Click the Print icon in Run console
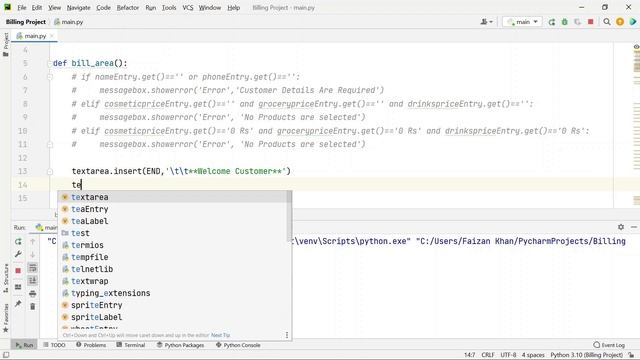This screenshot has width=640, height=360. pos(33,294)
